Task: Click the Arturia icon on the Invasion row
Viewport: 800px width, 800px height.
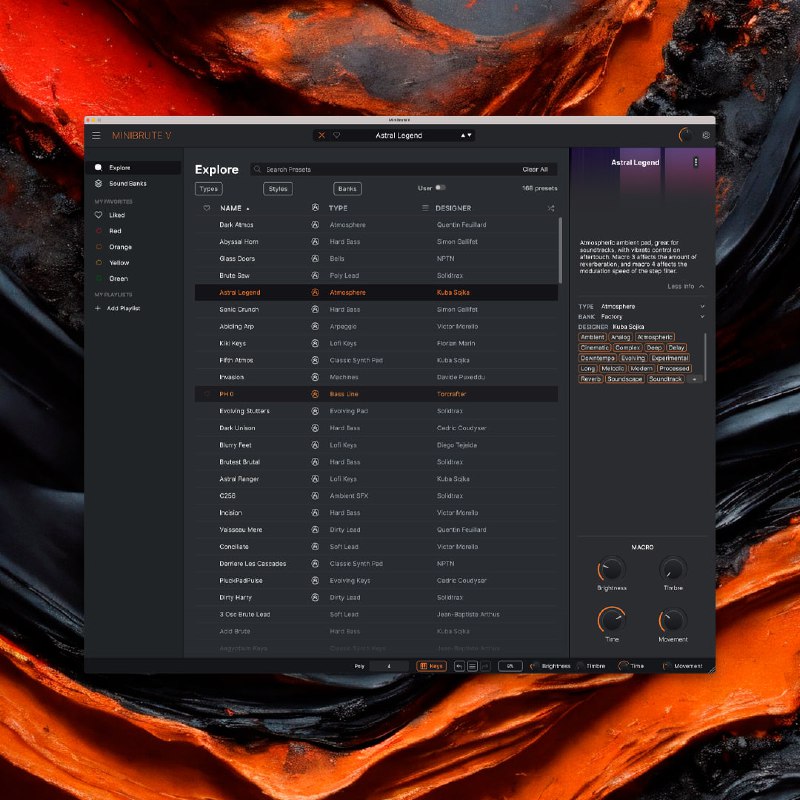Action: [x=315, y=377]
